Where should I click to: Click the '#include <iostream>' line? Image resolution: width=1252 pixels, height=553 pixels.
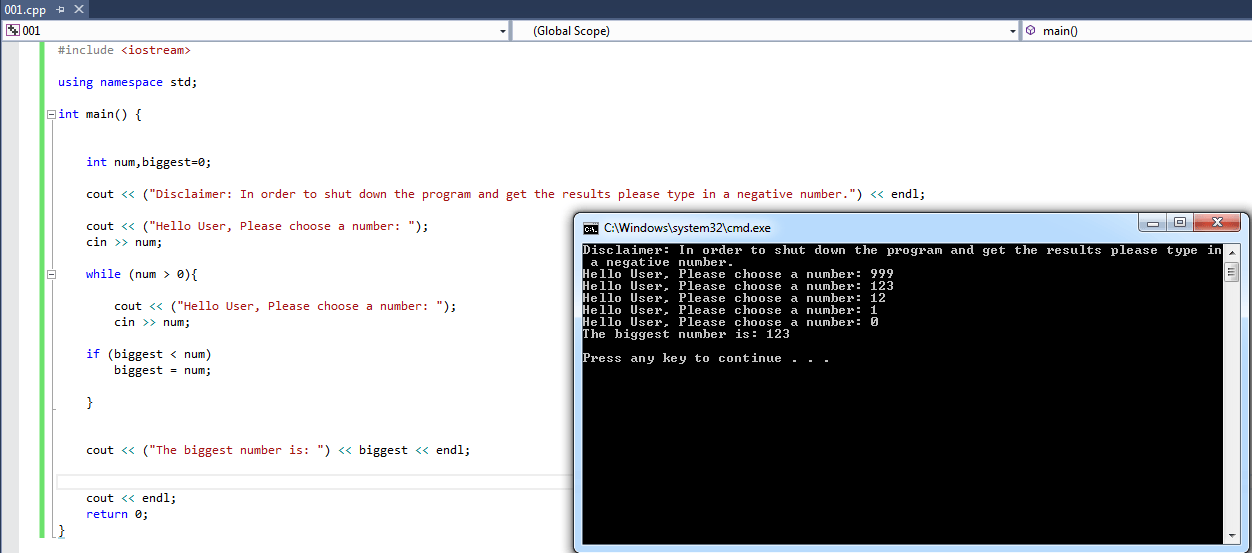point(124,50)
